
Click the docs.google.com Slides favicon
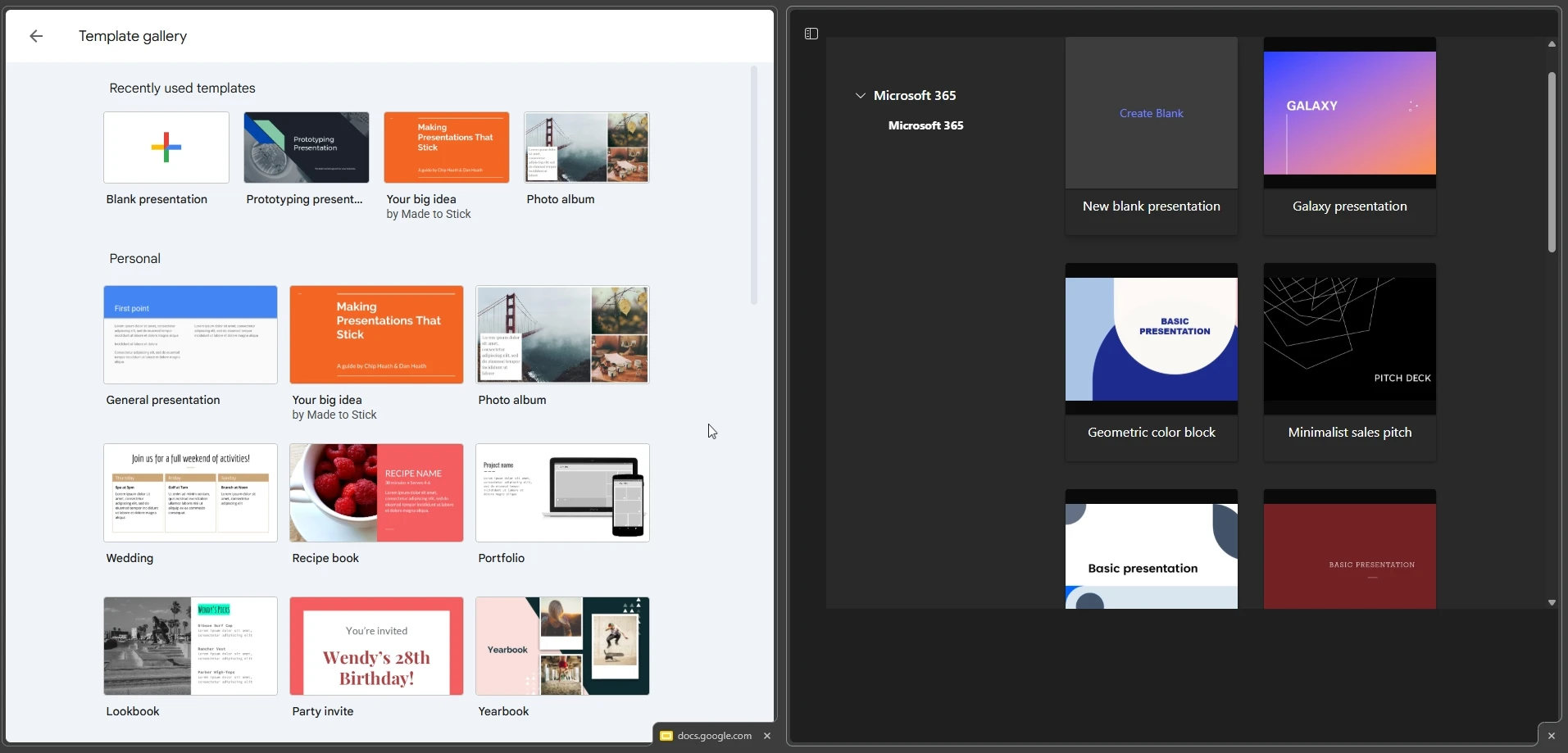666,736
